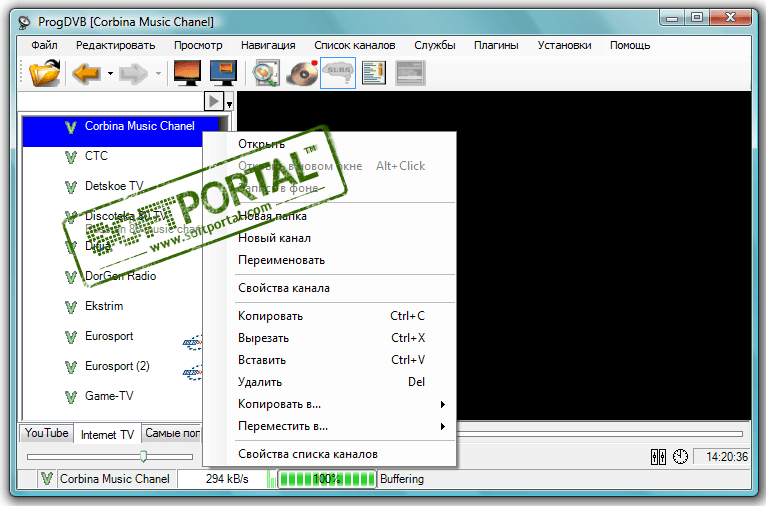Image resolution: width=766 pixels, height=506 pixels.
Task: Click the 294 kB/s status bar value
Action: point(227,479)
